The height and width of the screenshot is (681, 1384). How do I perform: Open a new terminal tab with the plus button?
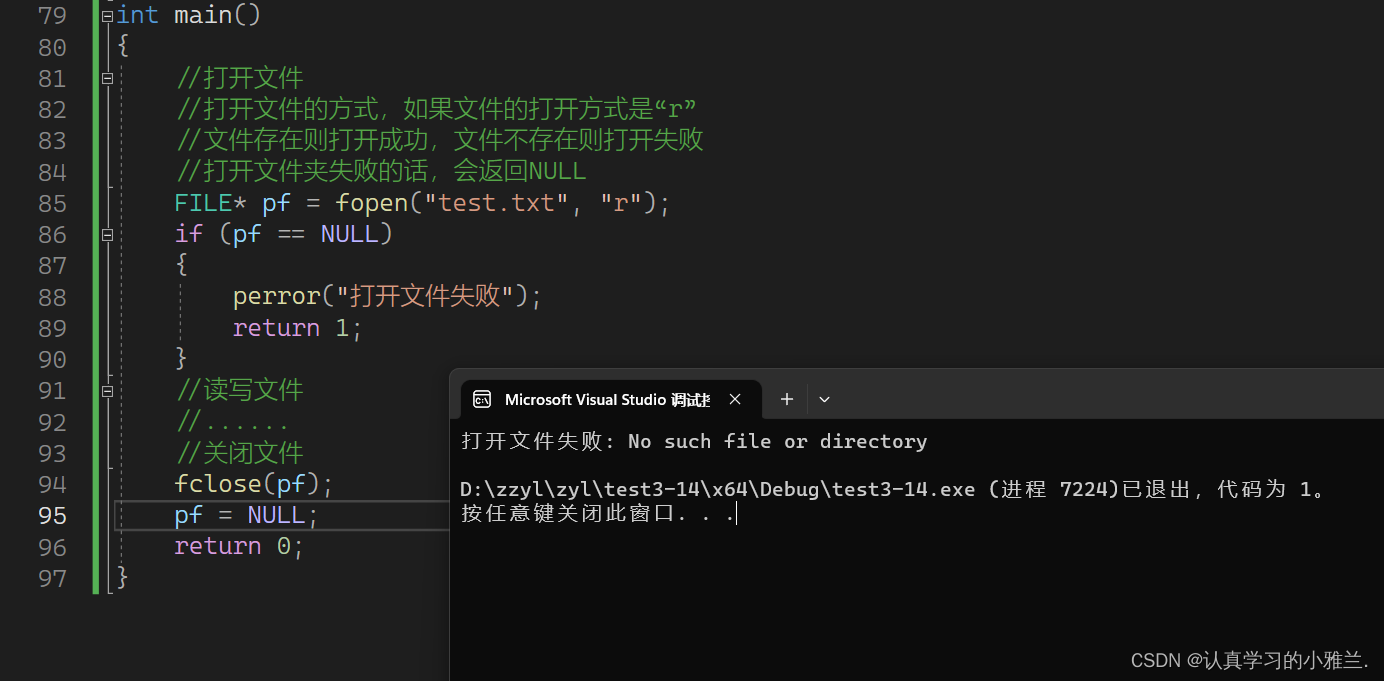click(x=787, y=399)
